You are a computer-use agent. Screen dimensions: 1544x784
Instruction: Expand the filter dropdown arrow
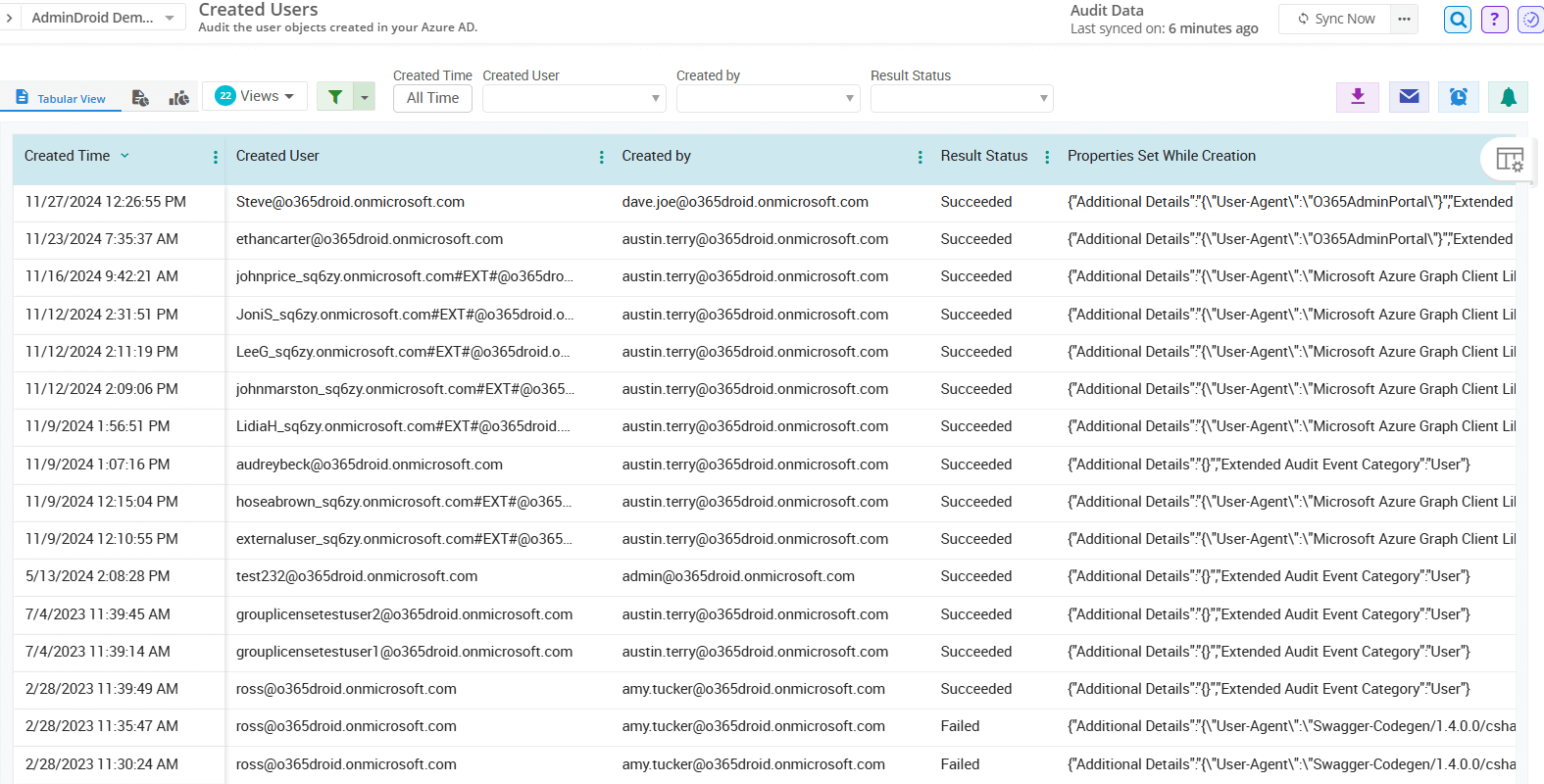tap(365, 96)
